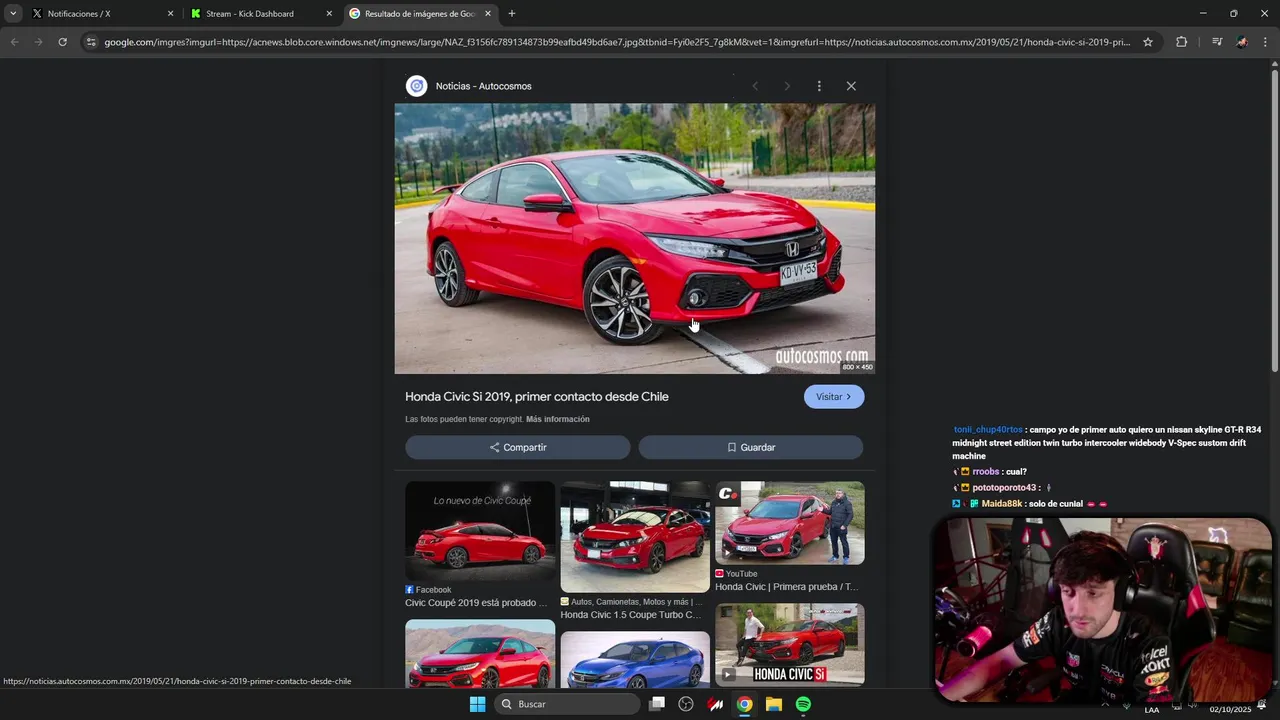Click the Buscar taskbar search box
The height and width of the screenshot is (720, 1280).
(x=568, y=704)
